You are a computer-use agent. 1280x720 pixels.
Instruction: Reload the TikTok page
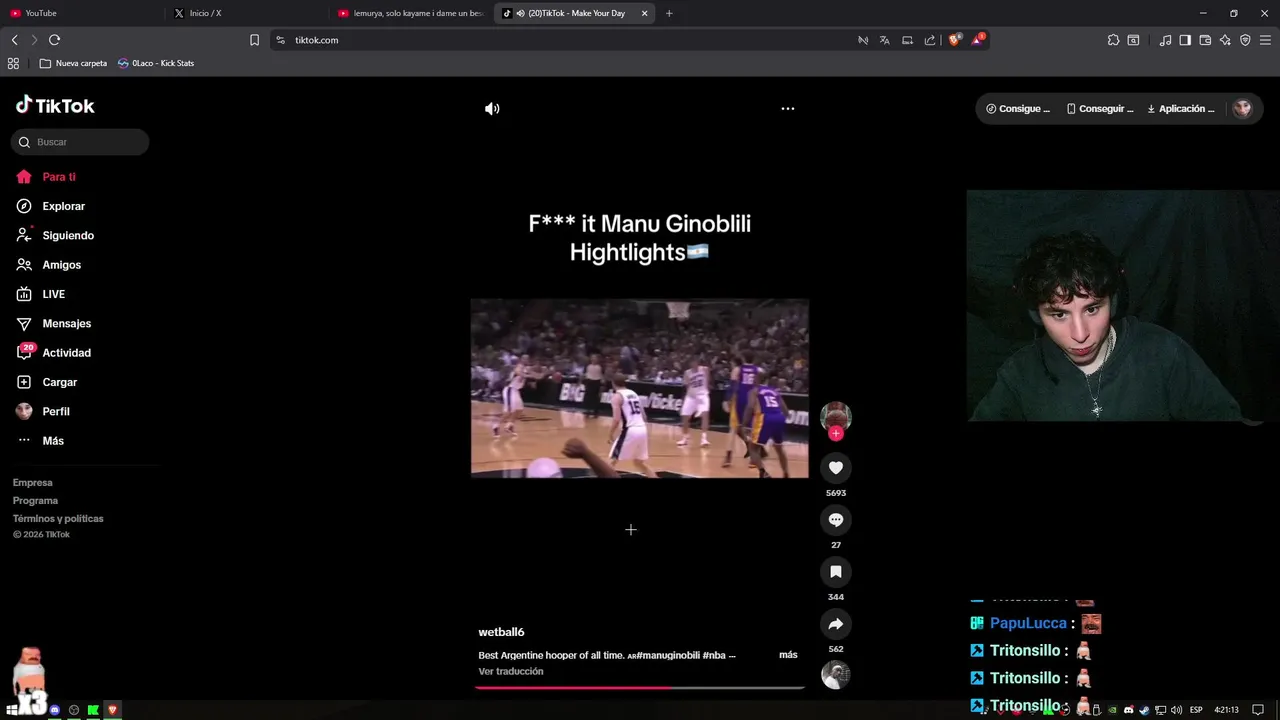click(x=54, y=40)
